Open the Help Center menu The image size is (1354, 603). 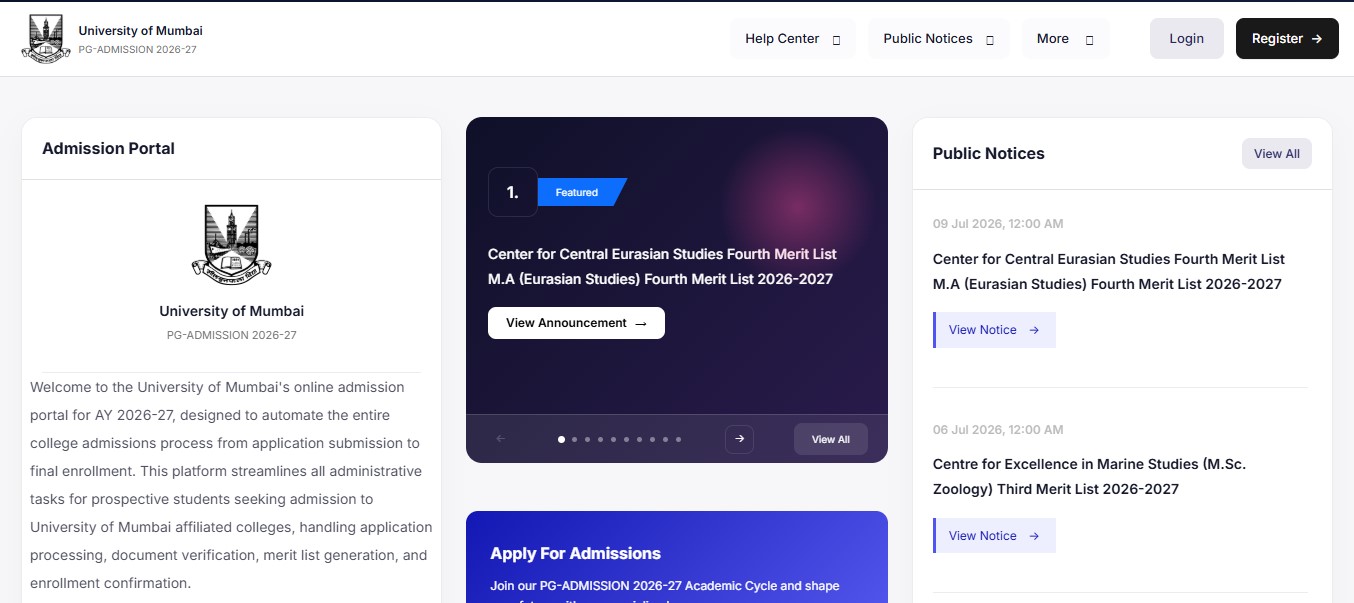[x=793, y=39]
